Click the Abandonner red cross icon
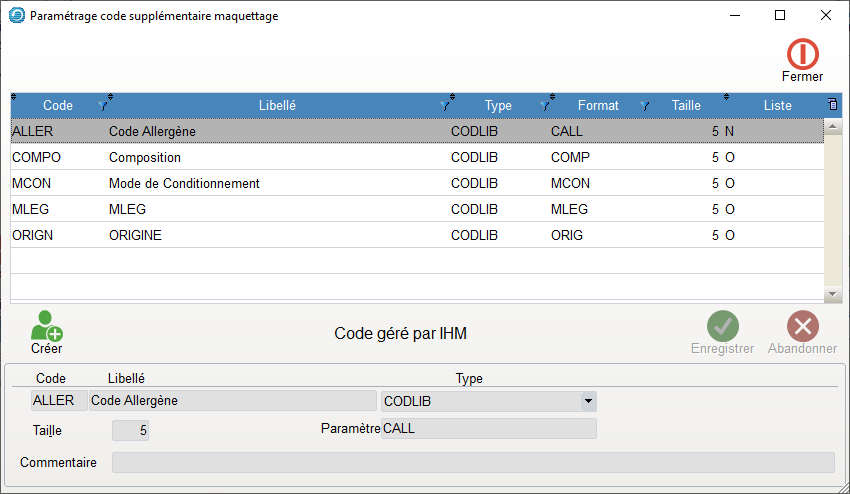Viewport: 850px width, 494px height. (802, 326)
